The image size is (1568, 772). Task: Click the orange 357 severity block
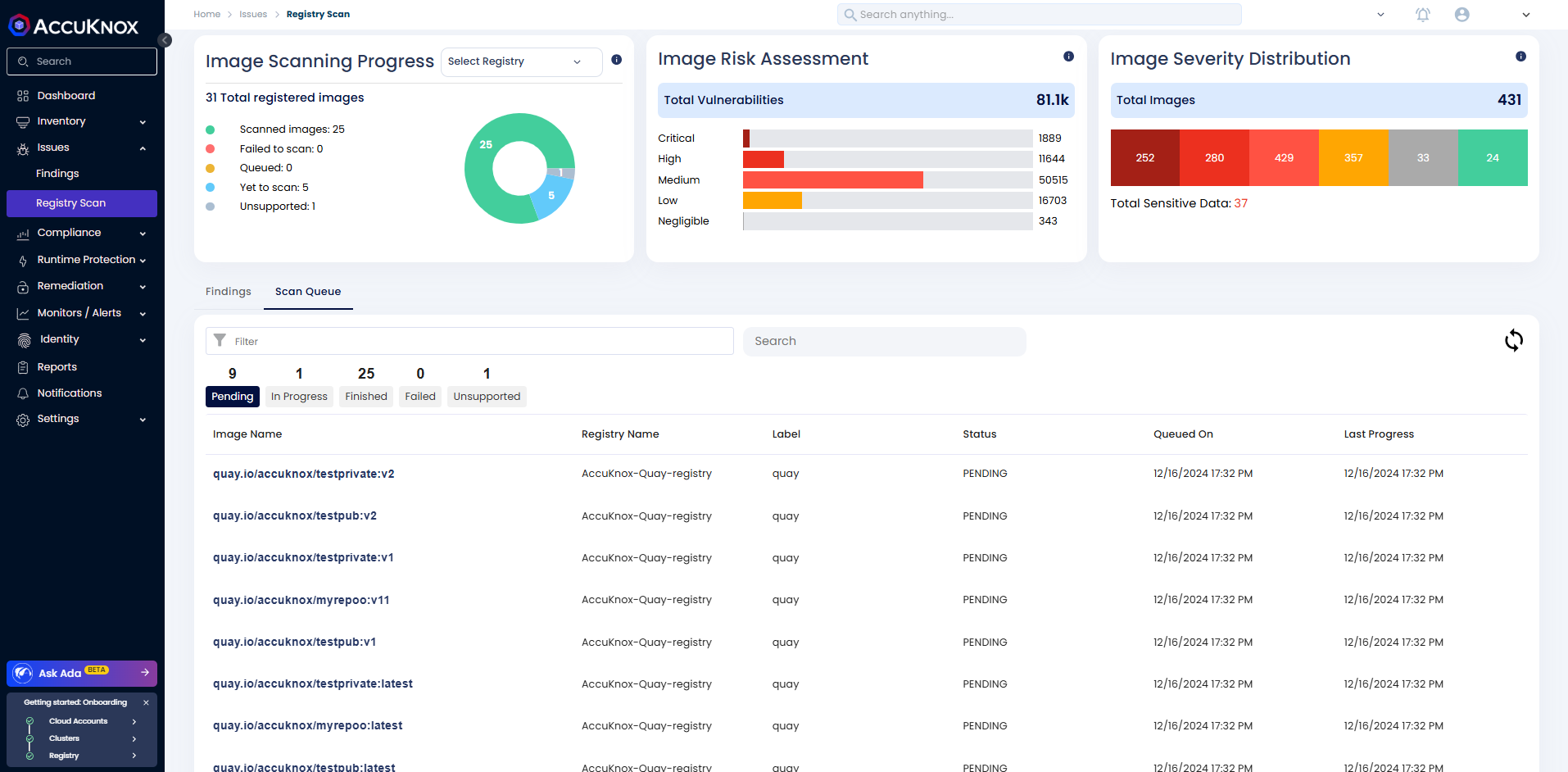coord(1354,157)
